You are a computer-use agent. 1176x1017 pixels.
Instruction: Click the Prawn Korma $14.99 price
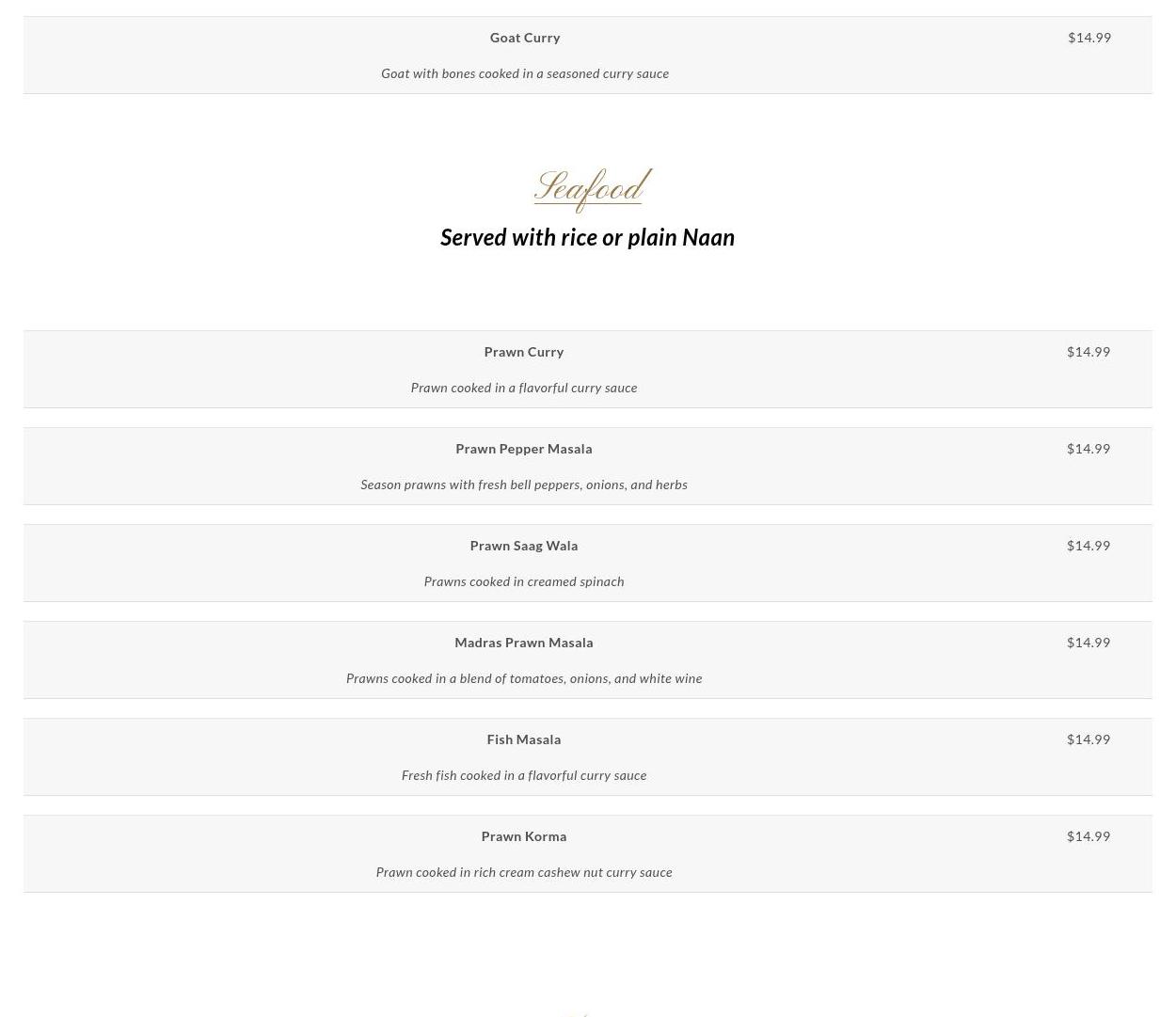(1089, 836)
